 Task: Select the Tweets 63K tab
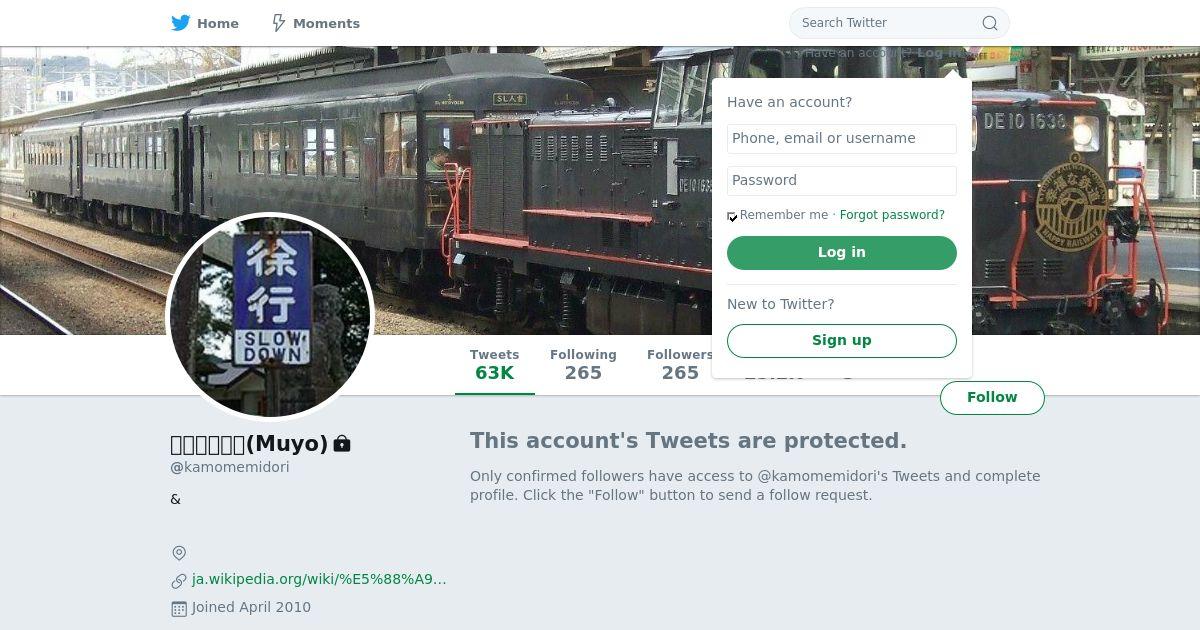(494, 365)
